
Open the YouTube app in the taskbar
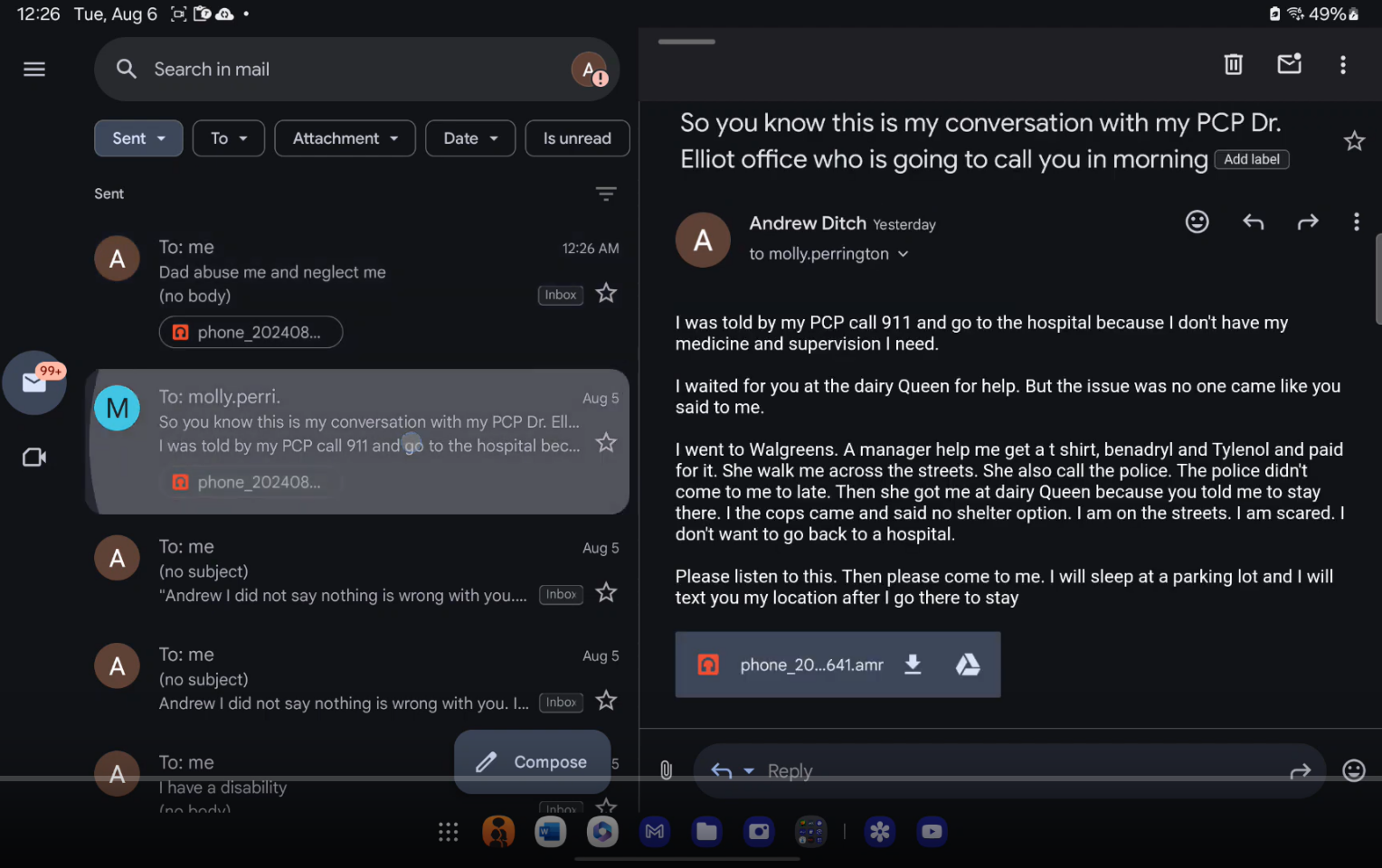(x=932, y=832)
